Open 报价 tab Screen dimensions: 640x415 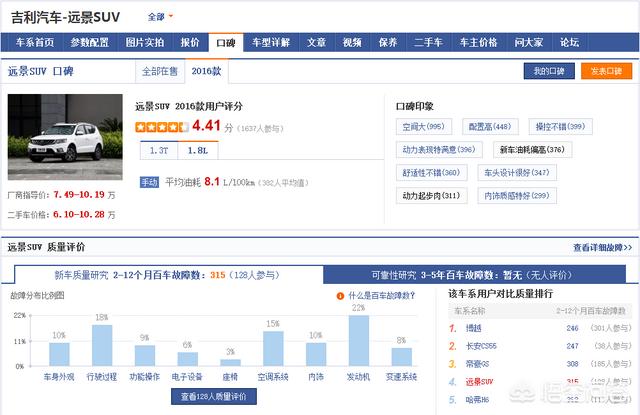pyautogui.click(x=190, y=42)
